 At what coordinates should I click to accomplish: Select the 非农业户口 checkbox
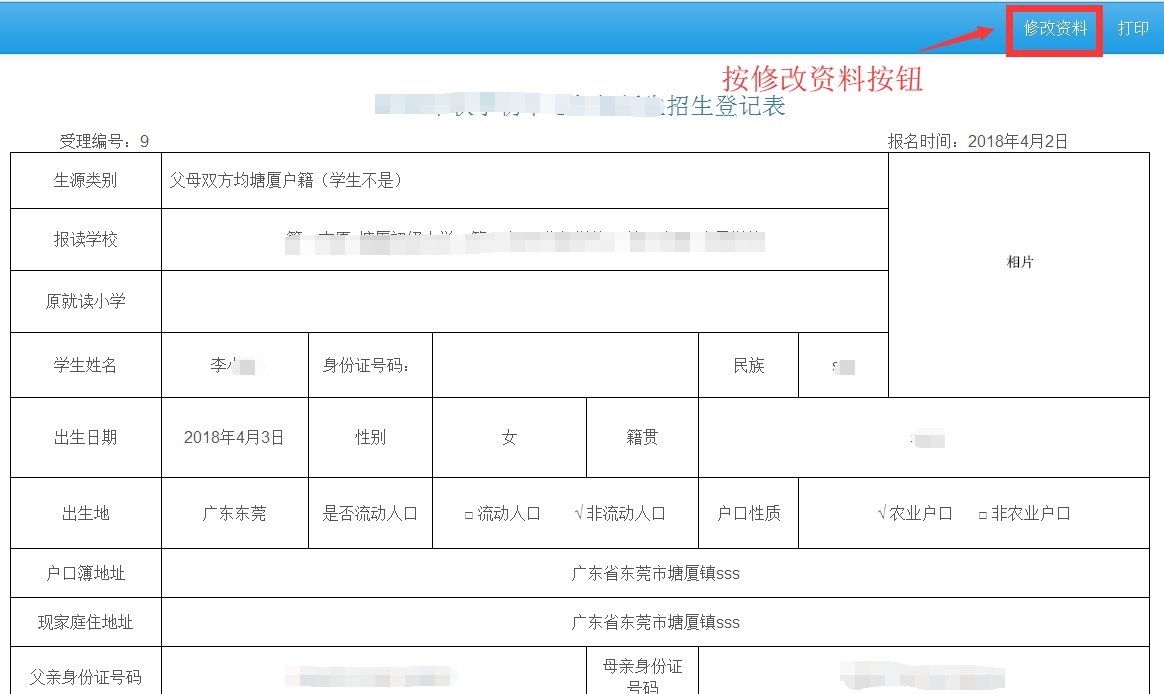point(983,514)
